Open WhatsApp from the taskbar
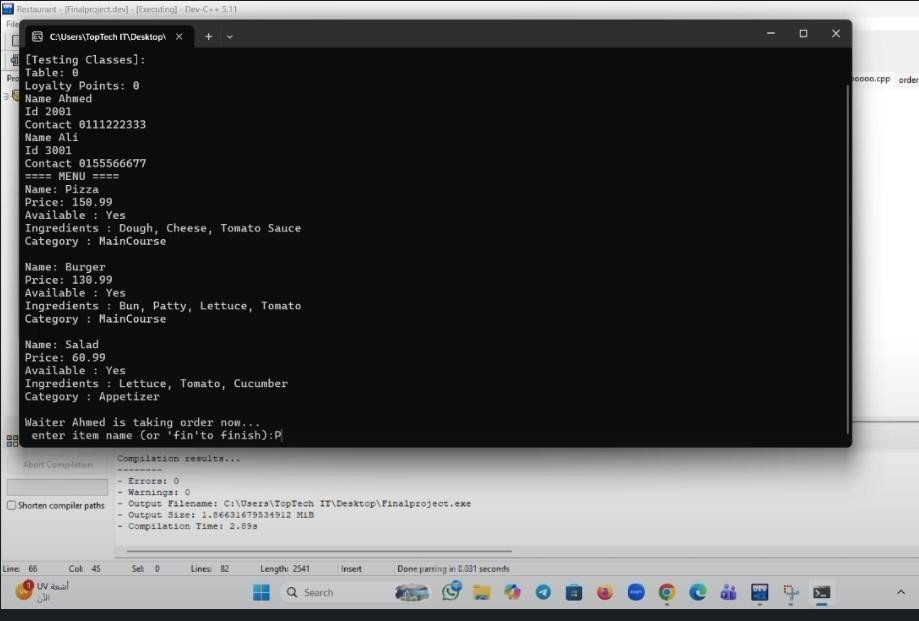The height and width of the screenshot is (621, 919). coord(451,592)
